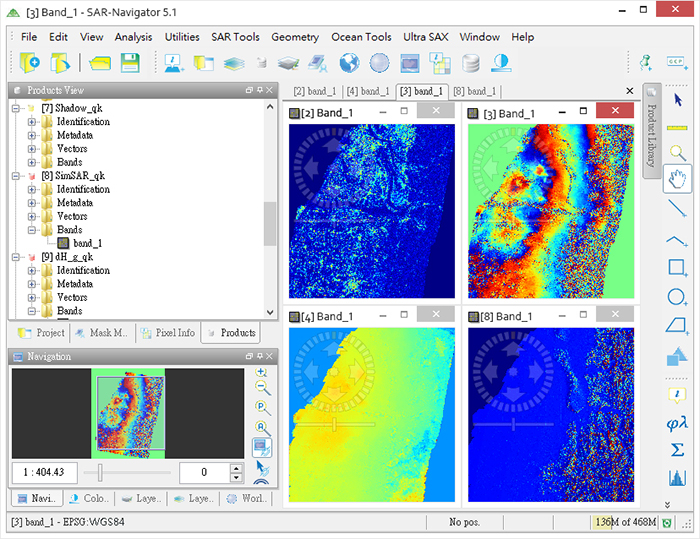The height and width of the screenshot is (539, 700).
Task: Select the panning hand tool
Action: coord(677,180)
